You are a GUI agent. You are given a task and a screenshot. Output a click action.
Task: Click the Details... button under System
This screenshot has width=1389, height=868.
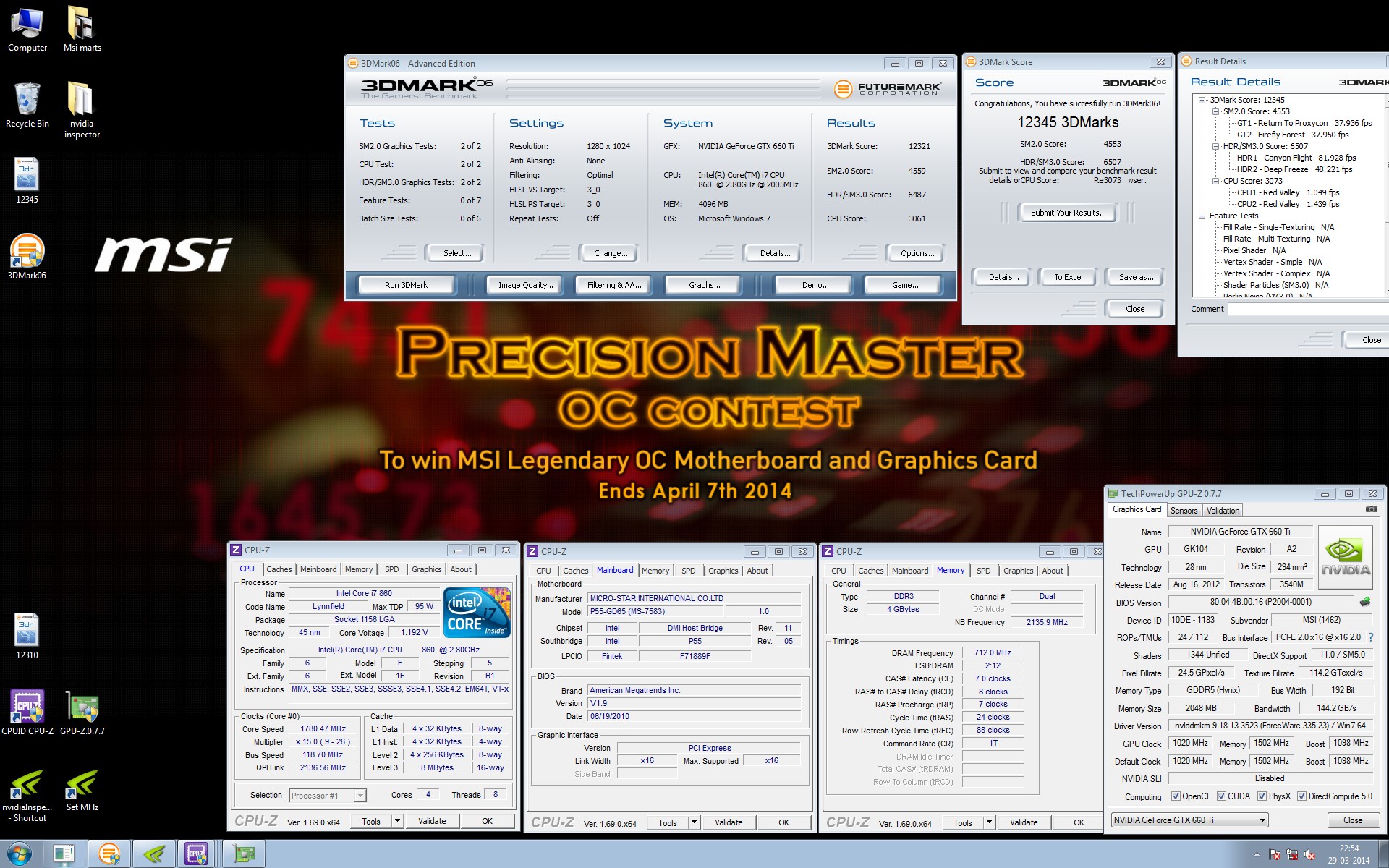(774, 253)
